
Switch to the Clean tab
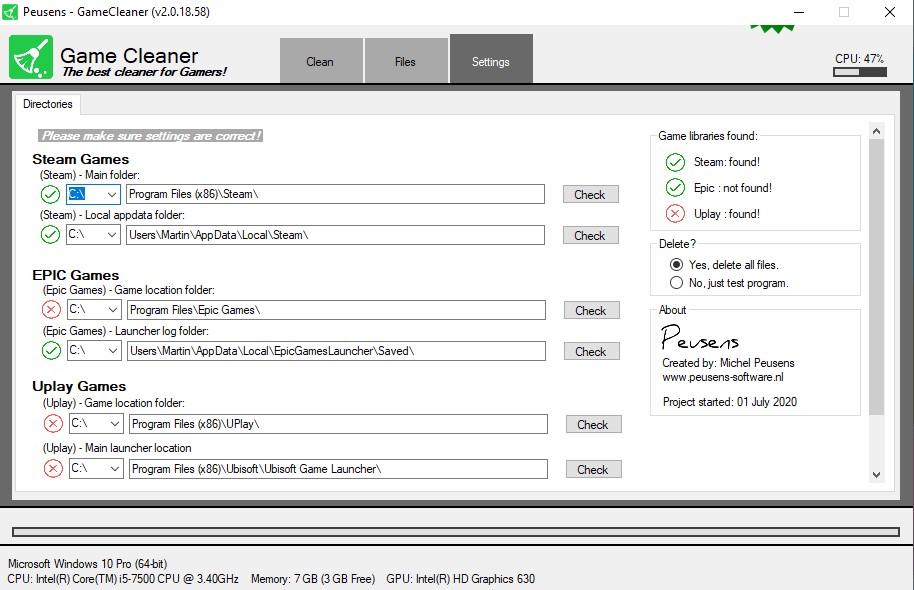pos(321,61)
